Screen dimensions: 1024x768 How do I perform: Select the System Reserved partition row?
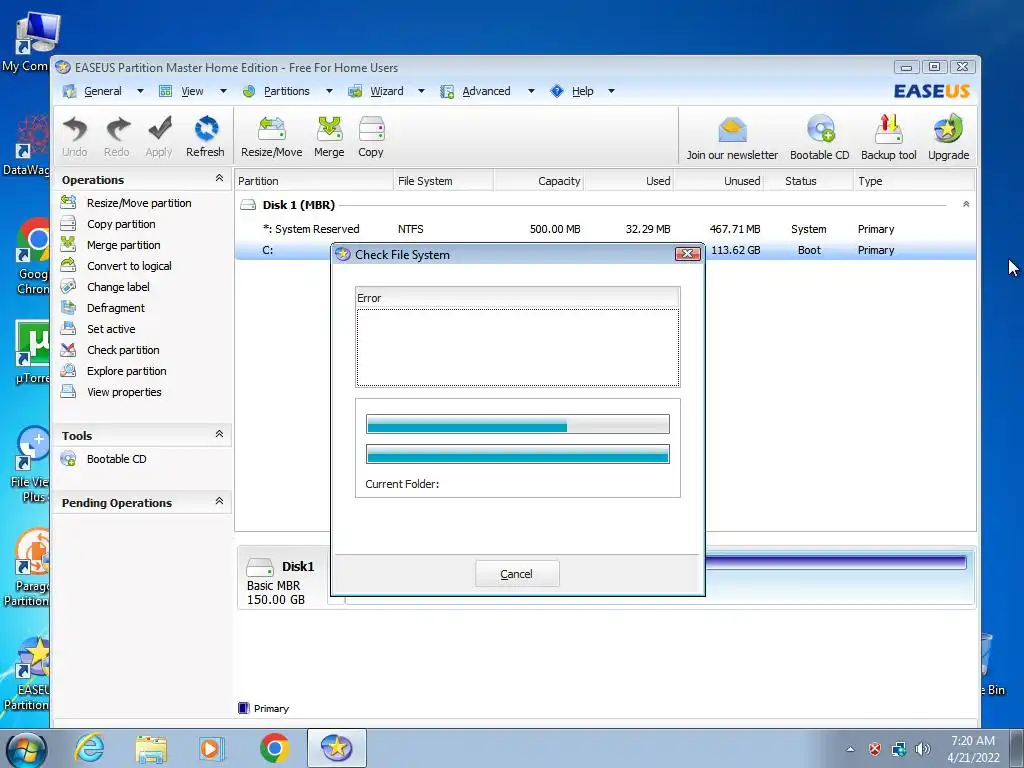605,229
